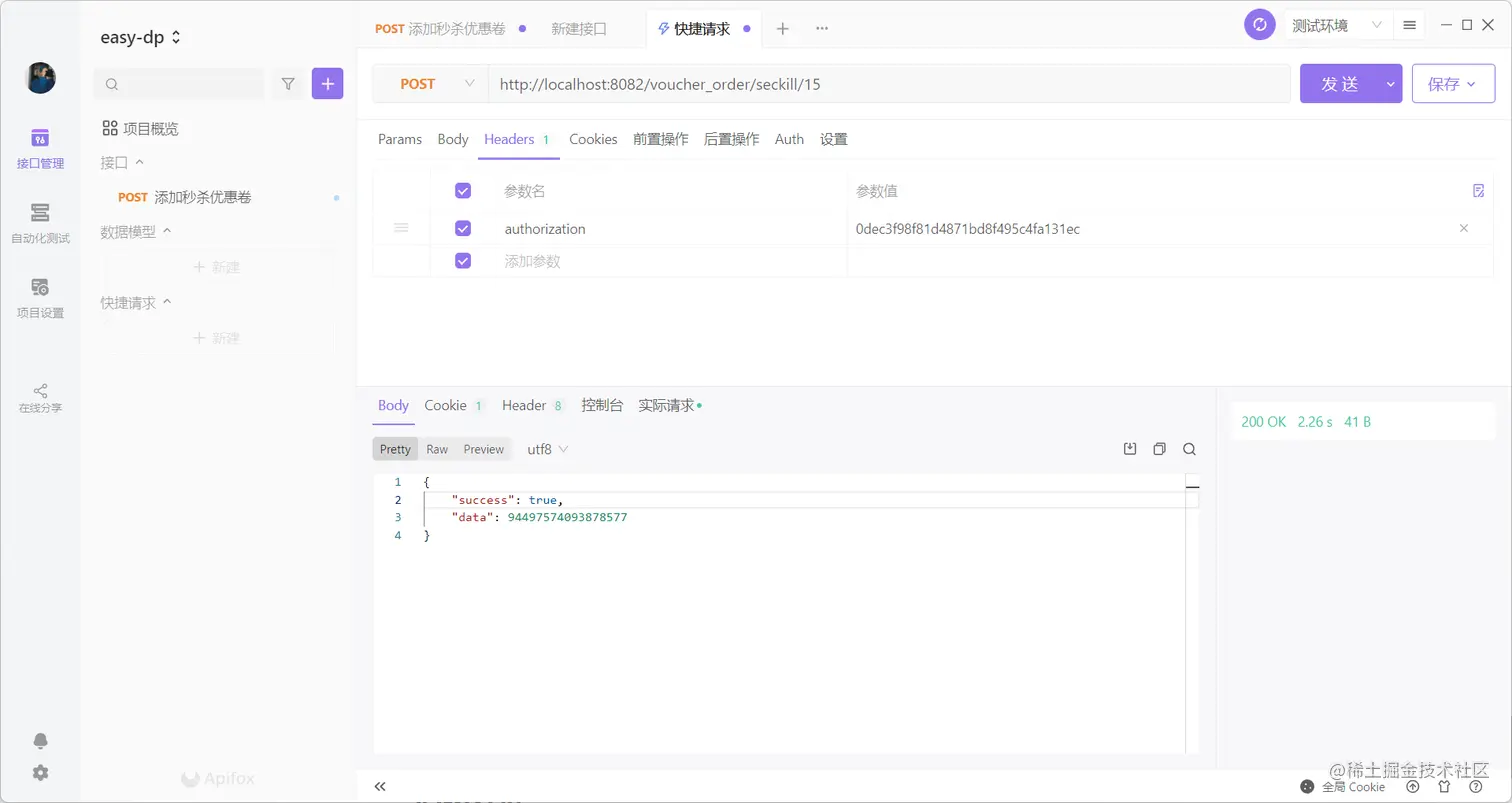The height and width of the screenshot is (803, 1512).
Task: Click the user avatar
Action: (40, 78)
